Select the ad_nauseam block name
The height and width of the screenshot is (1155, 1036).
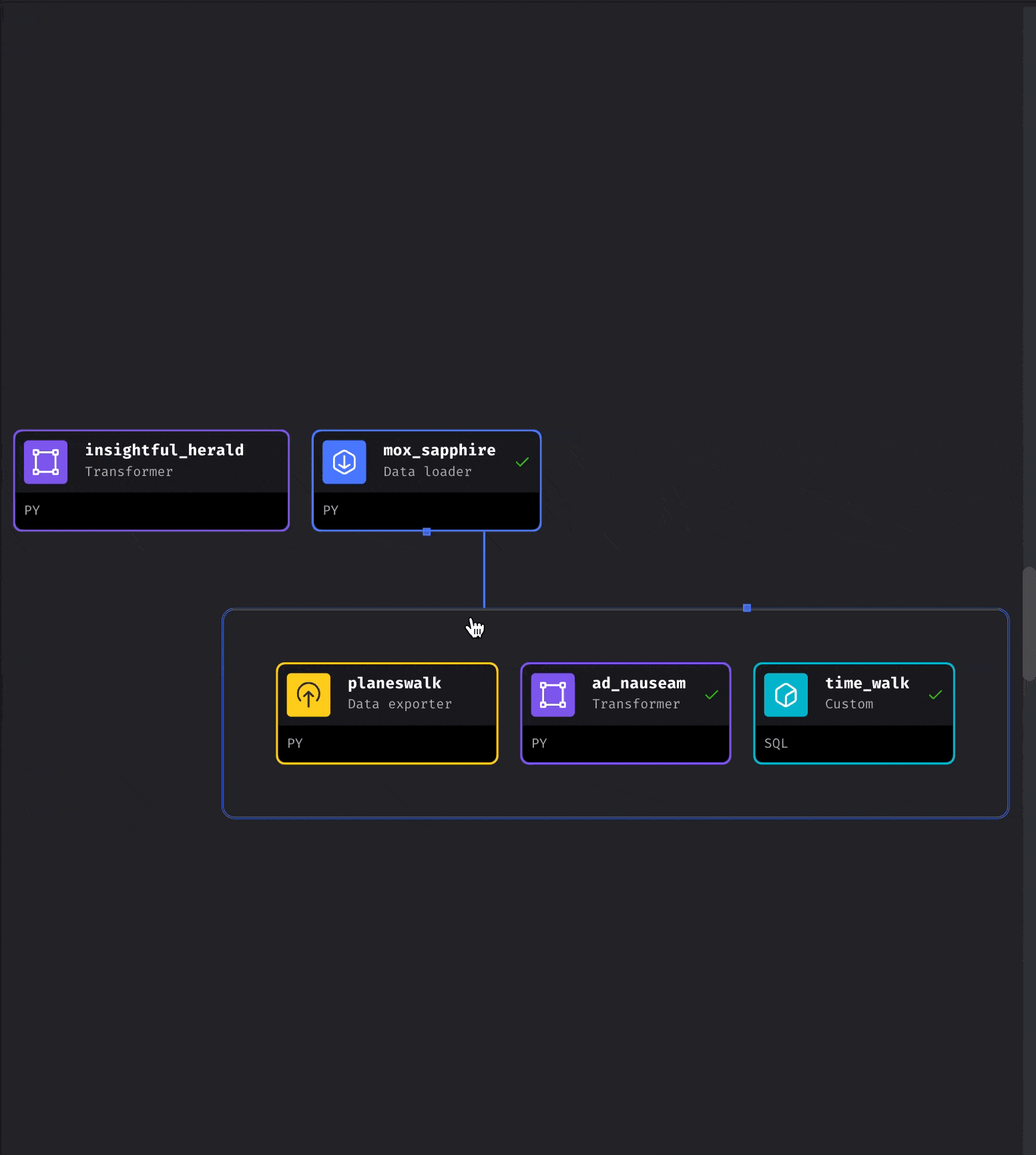(639, 683)
